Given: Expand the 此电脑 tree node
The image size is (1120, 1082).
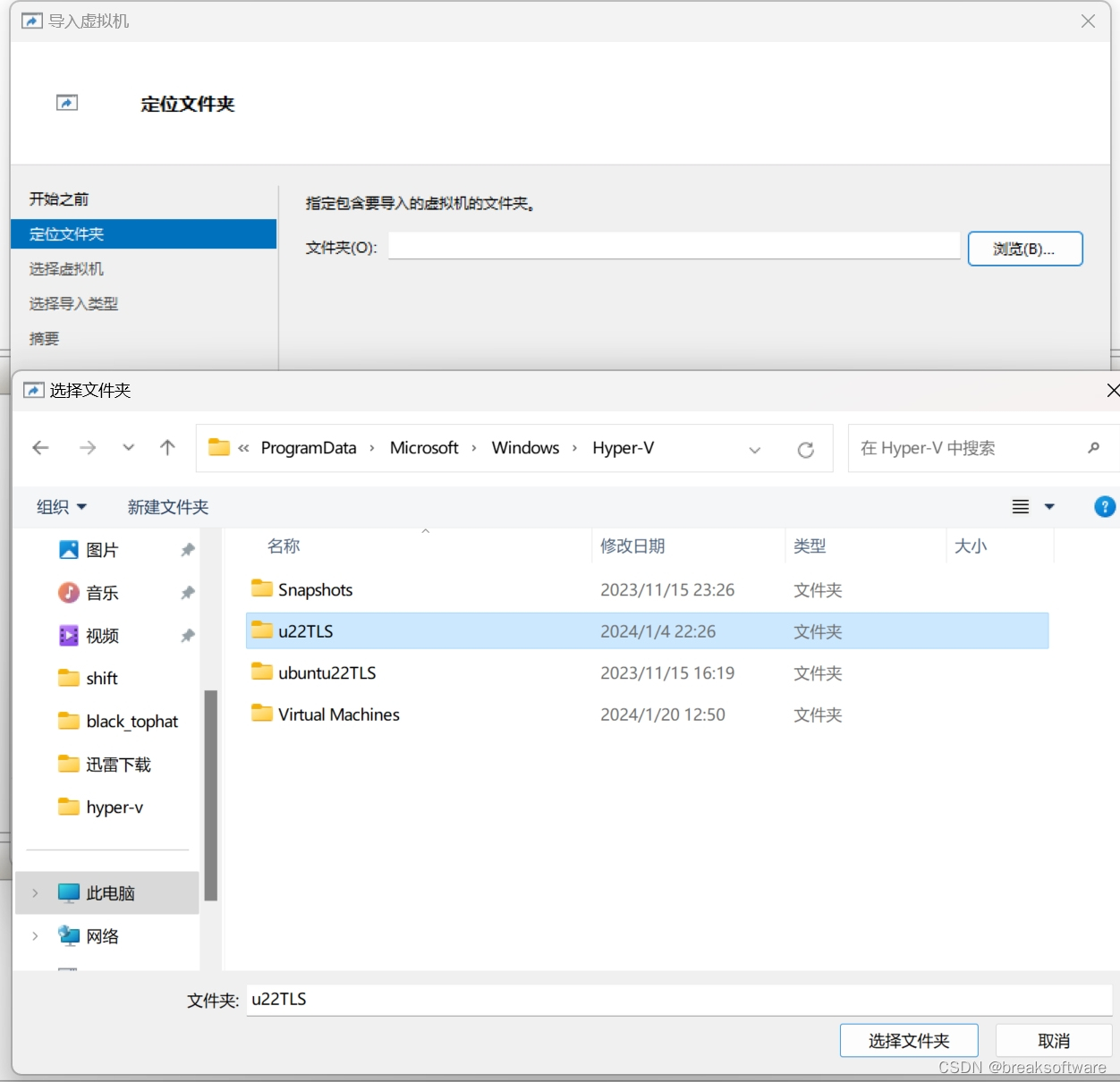Looking at the screenshot, I should pos(35,893).
